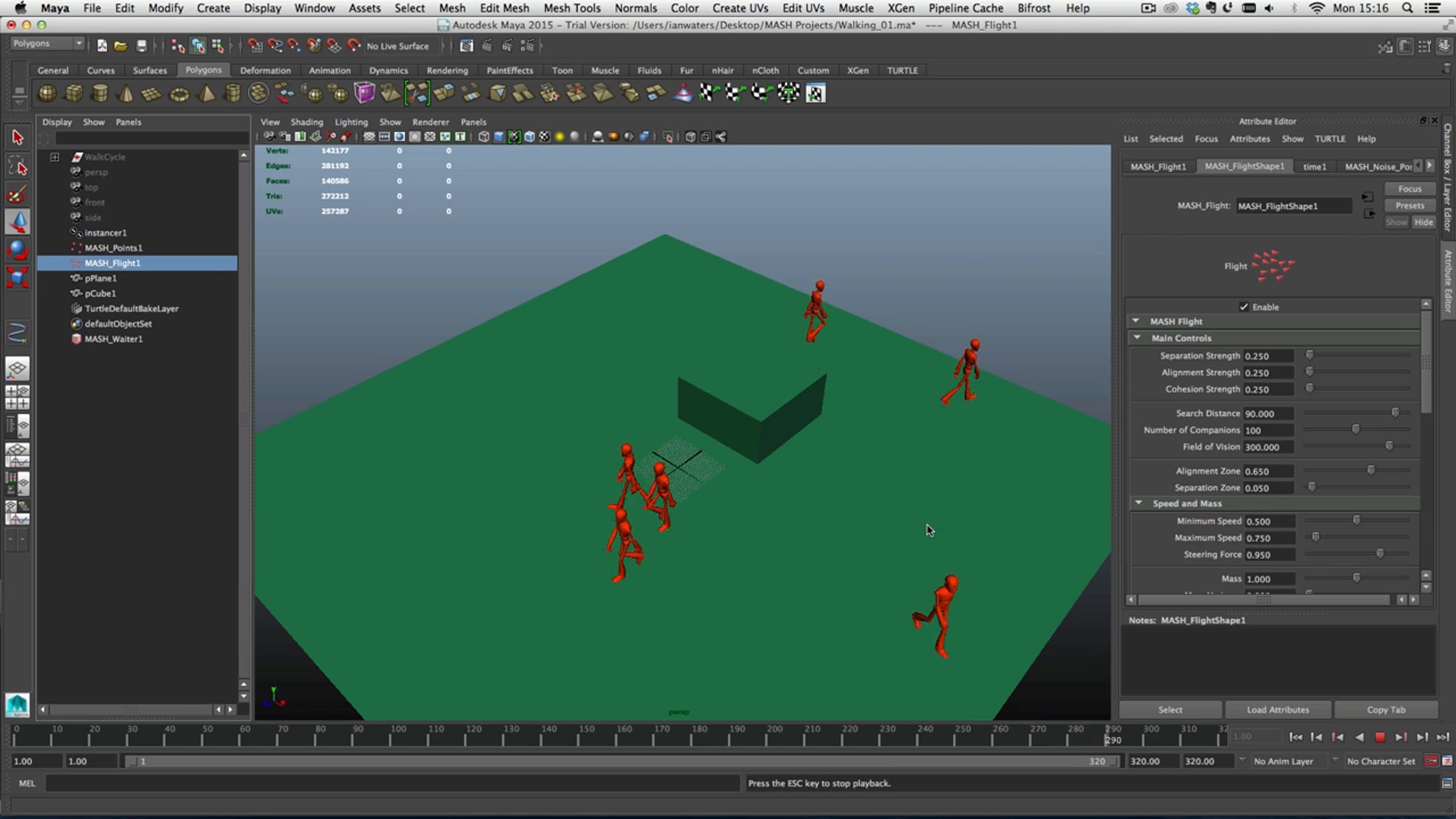
Task: Switch to single perspective view layout
Action: click(x=17, y=368)
